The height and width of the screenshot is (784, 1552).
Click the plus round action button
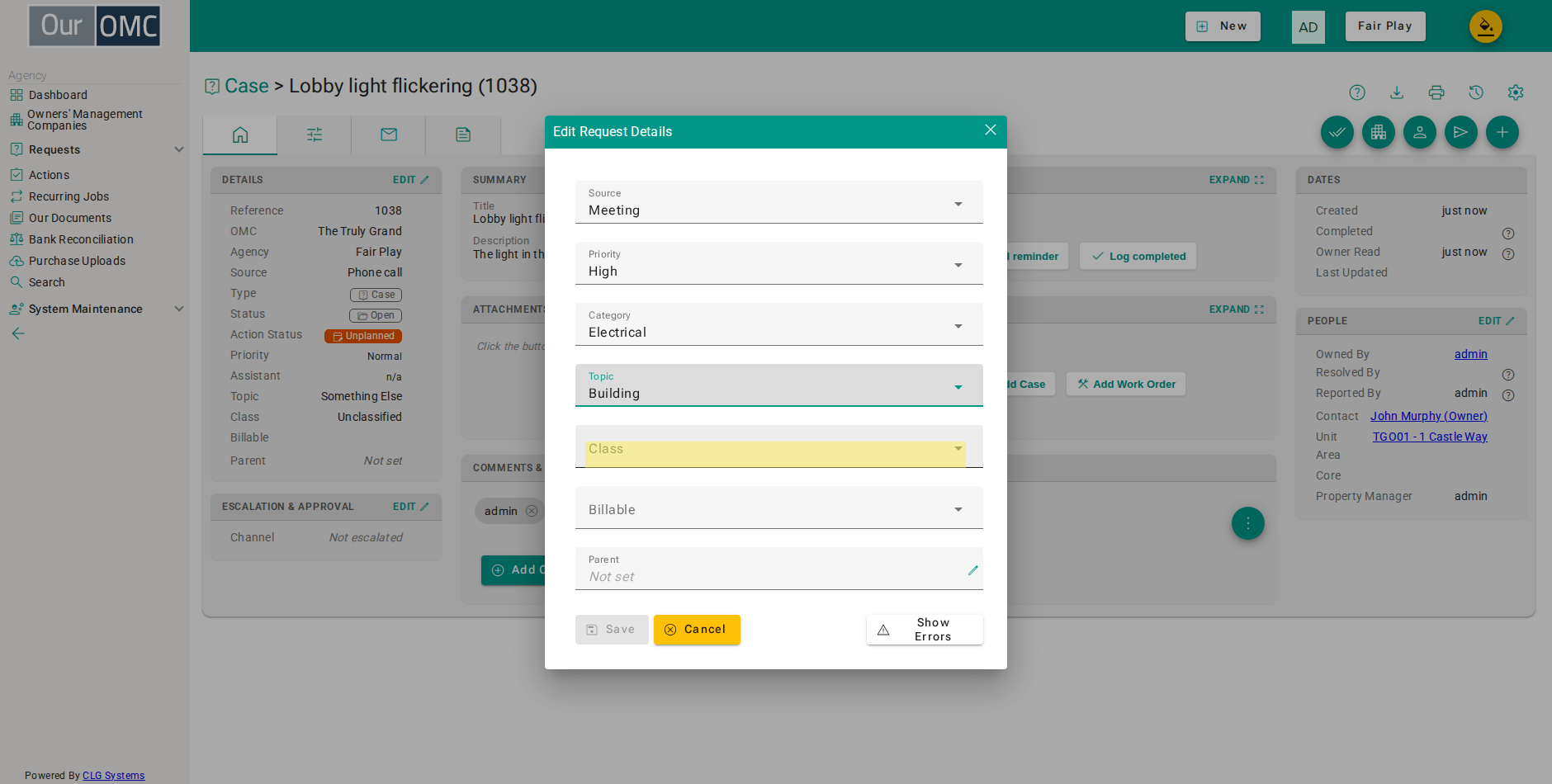[x=1502, y=132]
